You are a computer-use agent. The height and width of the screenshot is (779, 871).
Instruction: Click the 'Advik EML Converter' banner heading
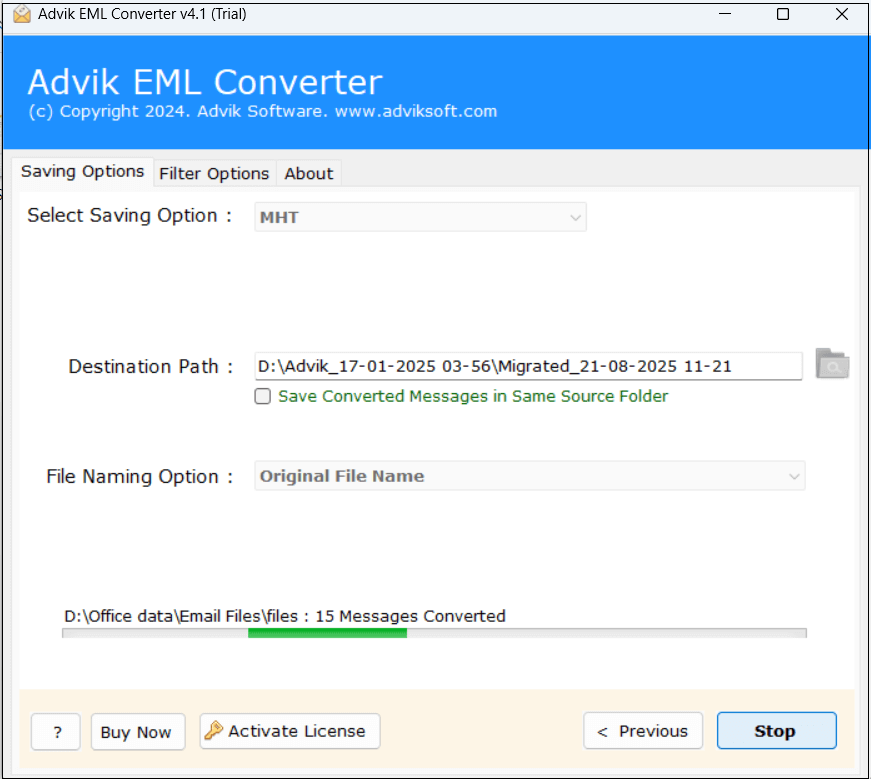coord(205,82)
